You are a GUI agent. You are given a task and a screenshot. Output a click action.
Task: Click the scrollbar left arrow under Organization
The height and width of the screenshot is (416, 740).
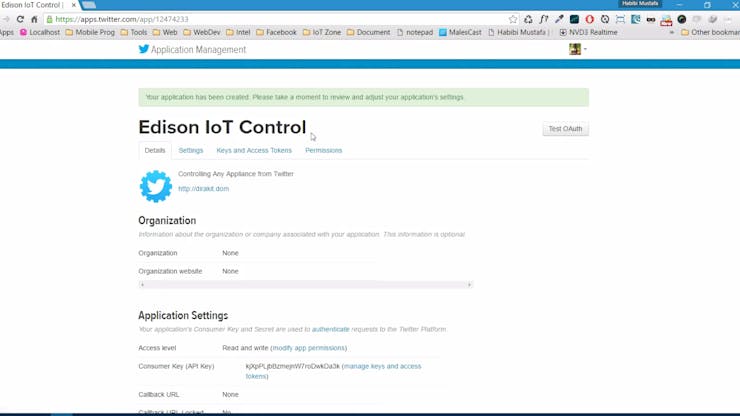tap(142, 285)
